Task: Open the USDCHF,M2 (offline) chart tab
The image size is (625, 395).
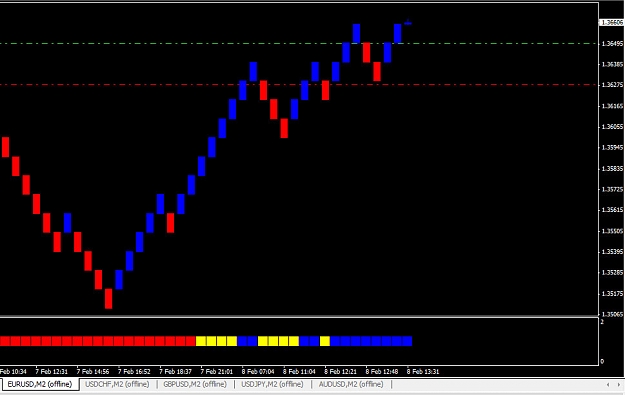Action: (x=117, y=384)
